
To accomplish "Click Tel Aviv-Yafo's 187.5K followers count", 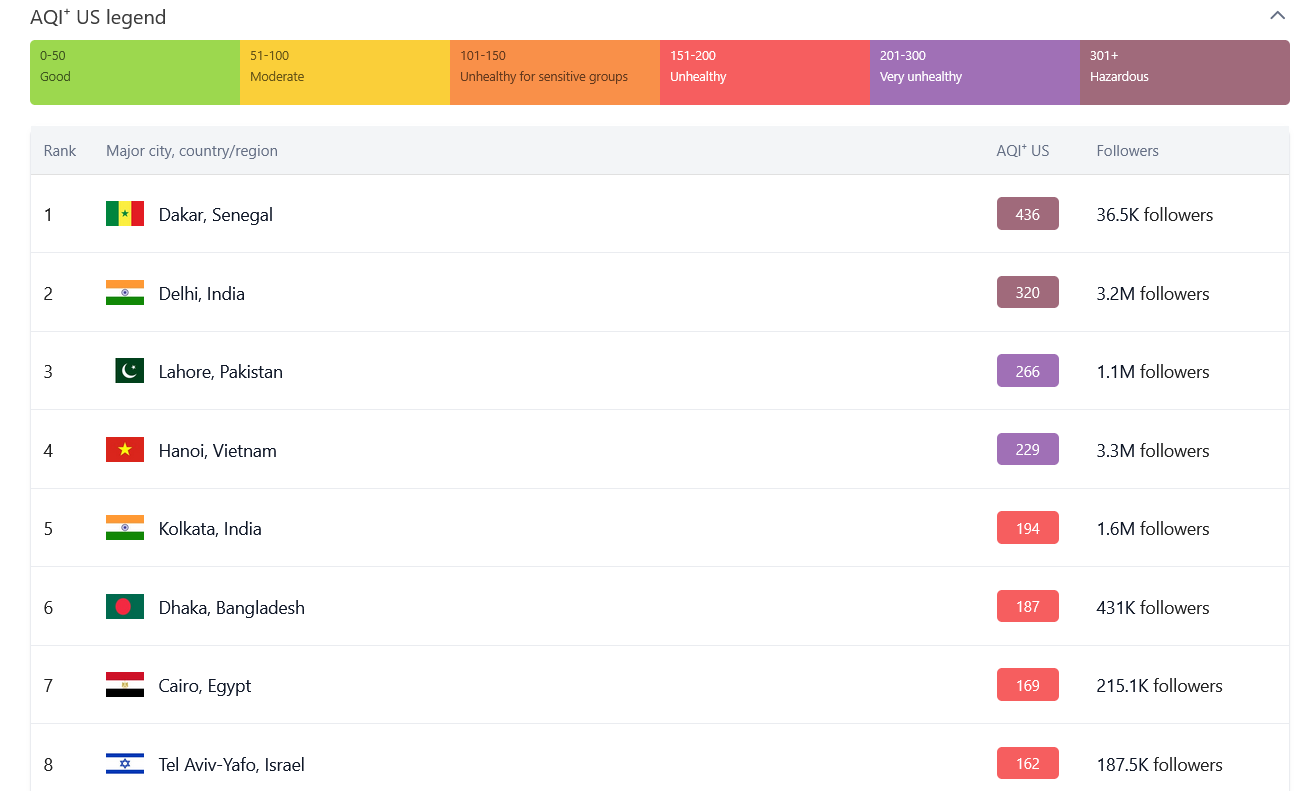I will point(1160,765).
